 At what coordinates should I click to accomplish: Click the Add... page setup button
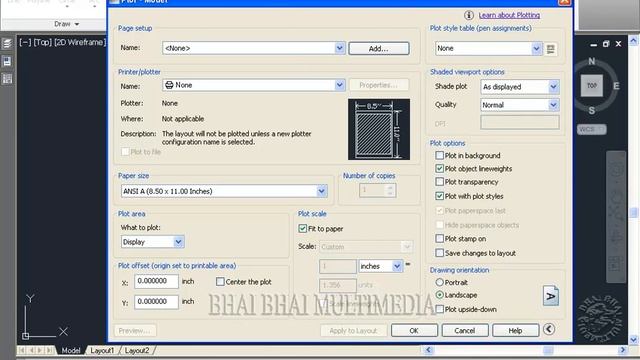coord(379,49)
